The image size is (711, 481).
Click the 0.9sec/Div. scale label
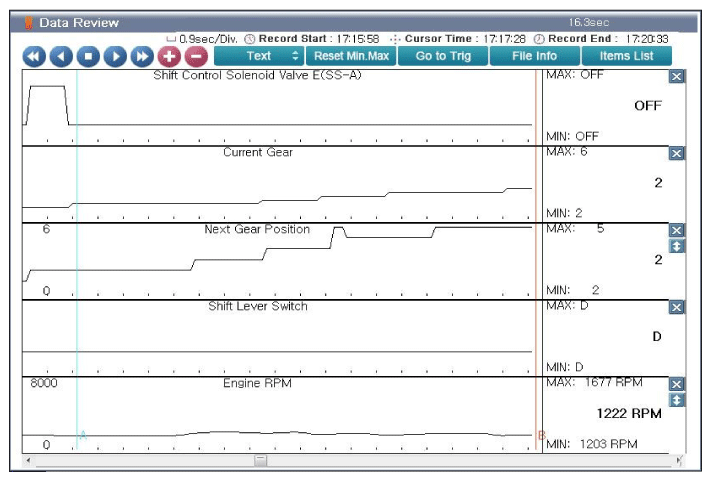tap(208, 39)
